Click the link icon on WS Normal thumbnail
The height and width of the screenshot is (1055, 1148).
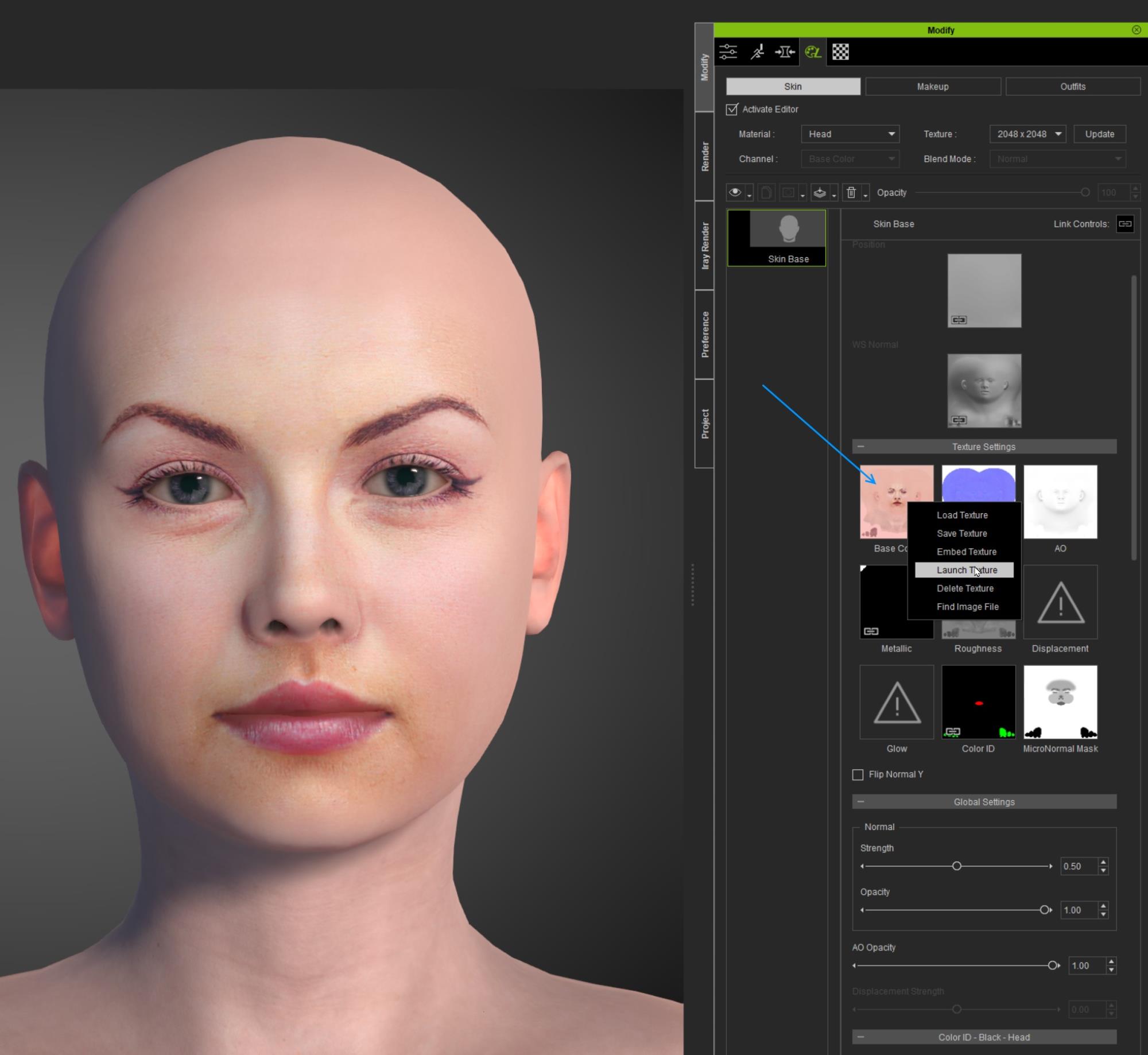[x=959, y=420]
